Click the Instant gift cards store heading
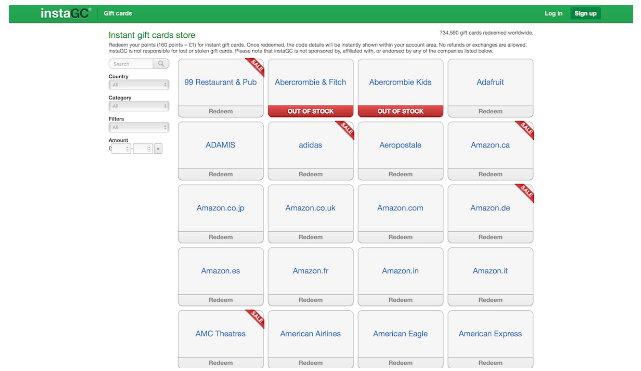641x371 pixels. 152,35
